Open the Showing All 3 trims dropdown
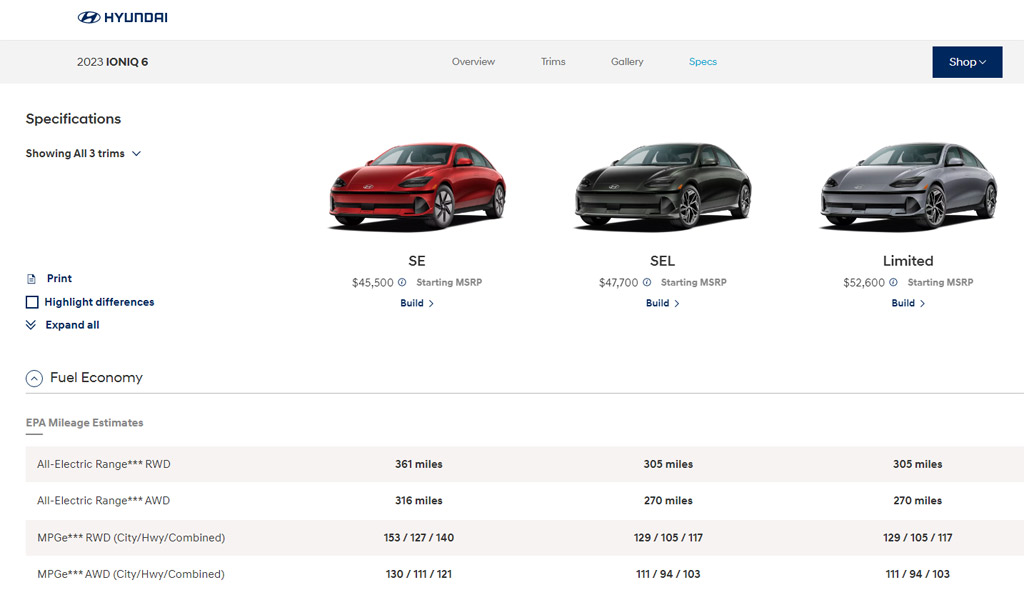This screenshot has width=1024, height=610. click(x=84, y=154)
